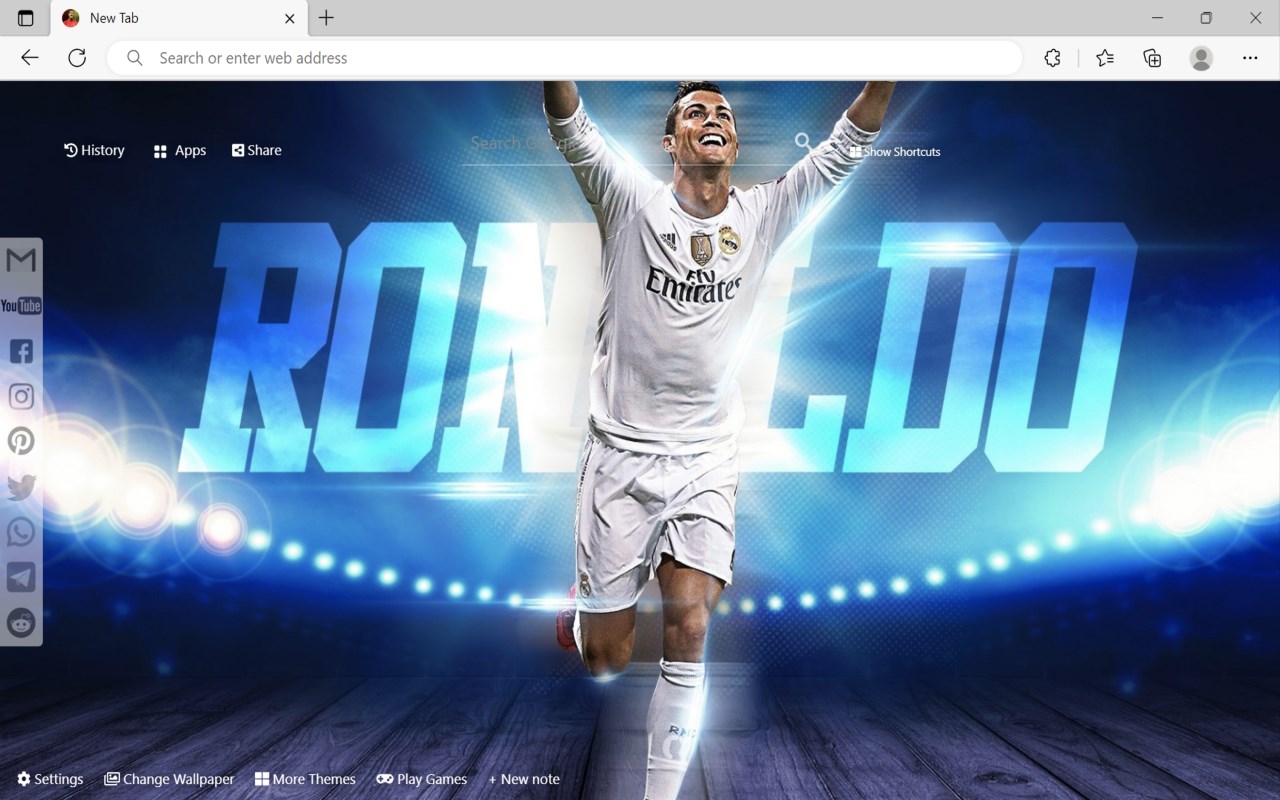The width and height of the screenshot is (1280, 800).
Task: Open Facebook from the sidebar
Action: pos(21,351)
